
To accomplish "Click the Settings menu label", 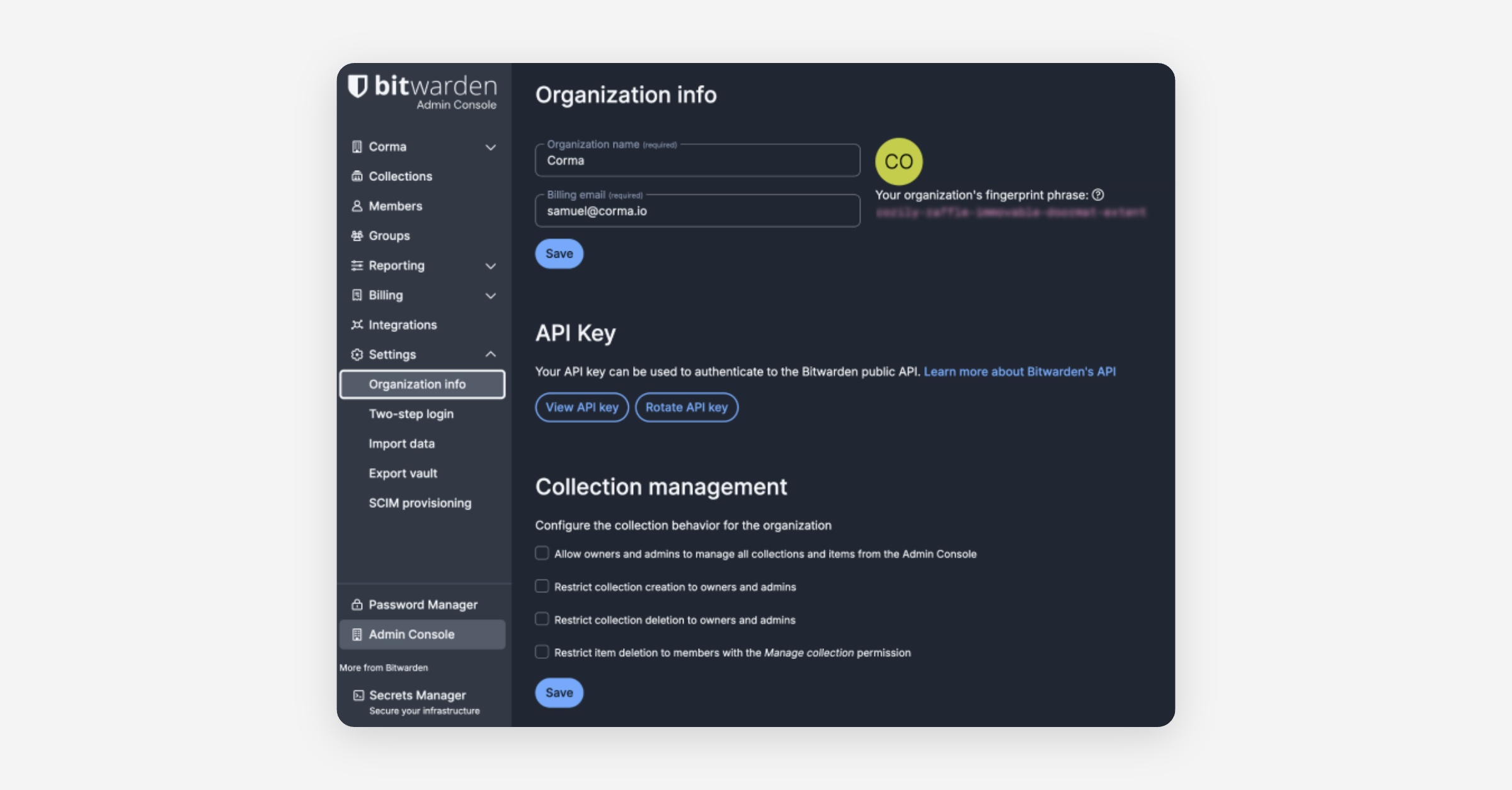I will (392, 354).
